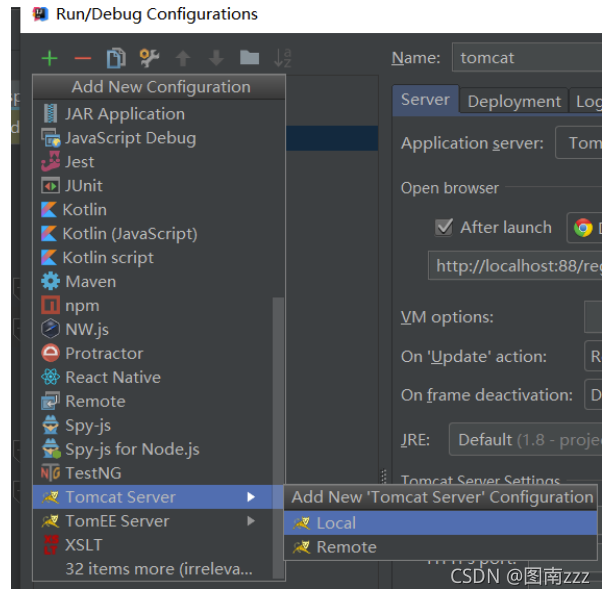The width and height of the screenshot is (606, 595).
Task: Select the Kotlin configuration entry
Action: pyautogui.click(x=159, y=210)
